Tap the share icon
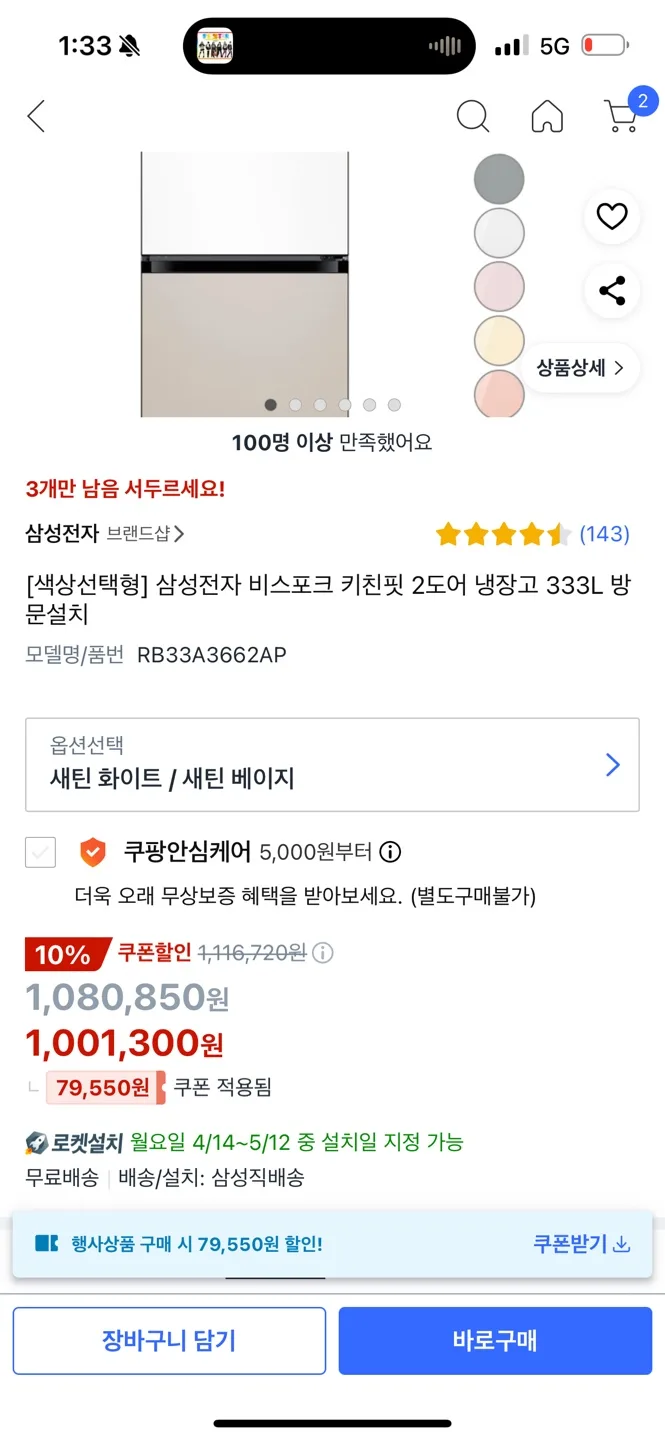Image resolution: width=665 pixels, height=1440 pixels. click(612, 291)
